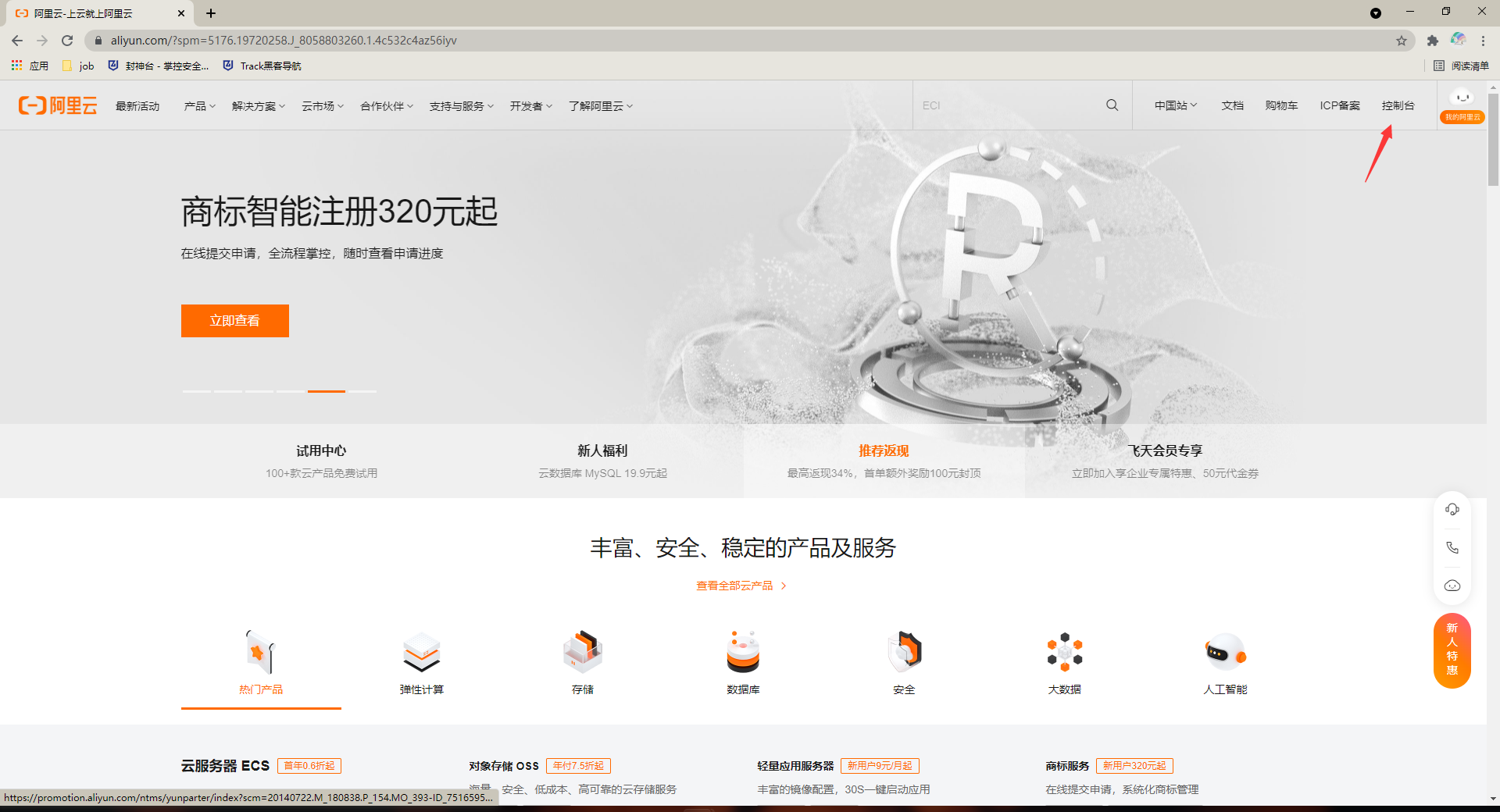Click the 新人特惠 floating button

pos(1452,650)
